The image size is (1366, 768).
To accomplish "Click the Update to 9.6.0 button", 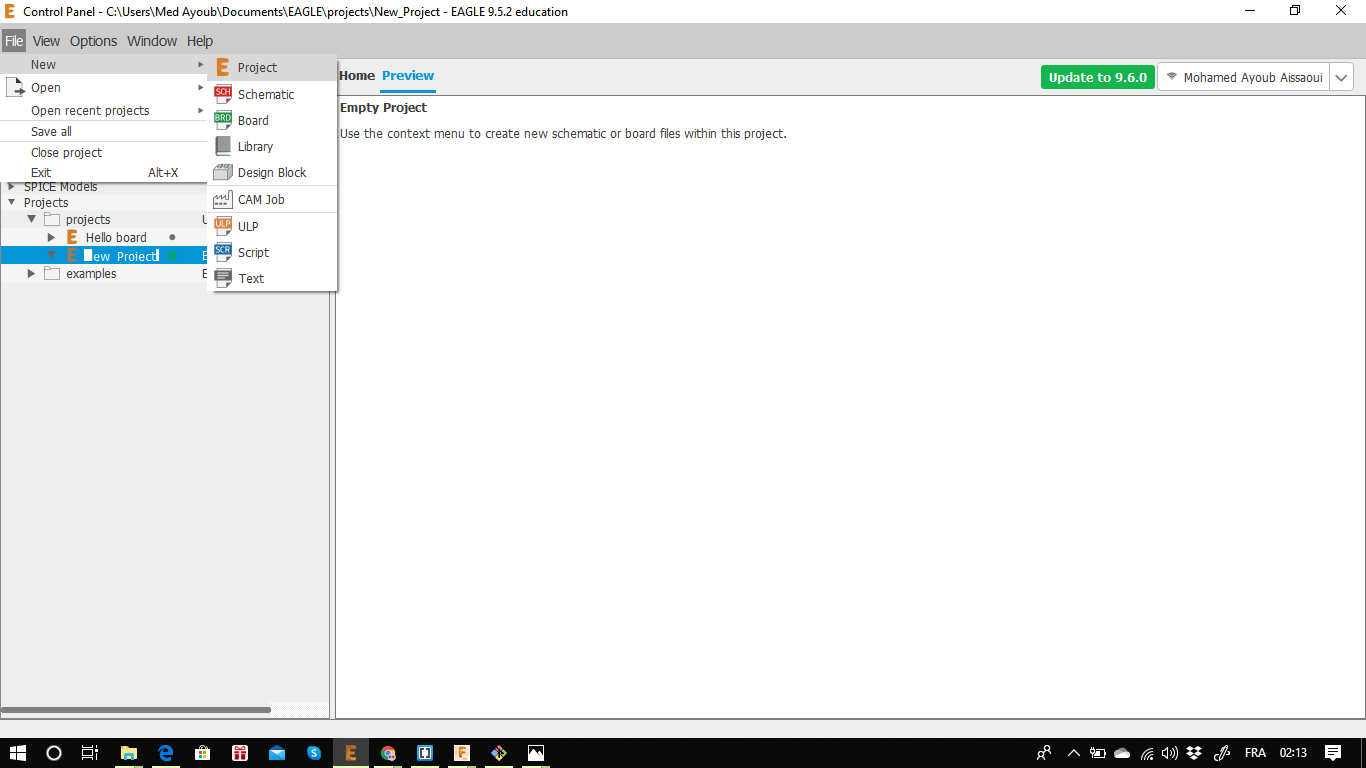I will [1098, 77].
